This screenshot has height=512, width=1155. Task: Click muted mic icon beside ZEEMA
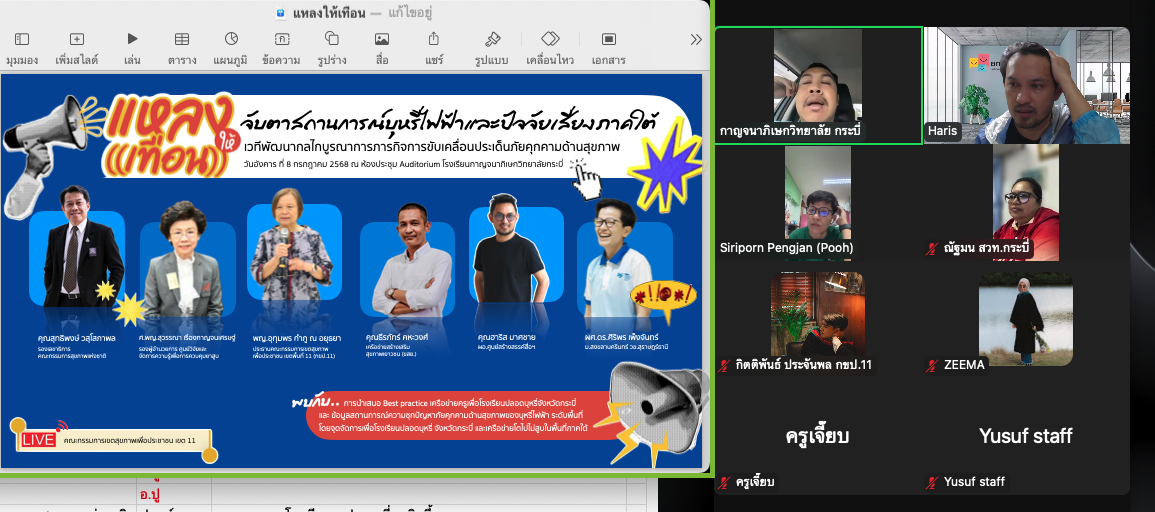(933, 365)
